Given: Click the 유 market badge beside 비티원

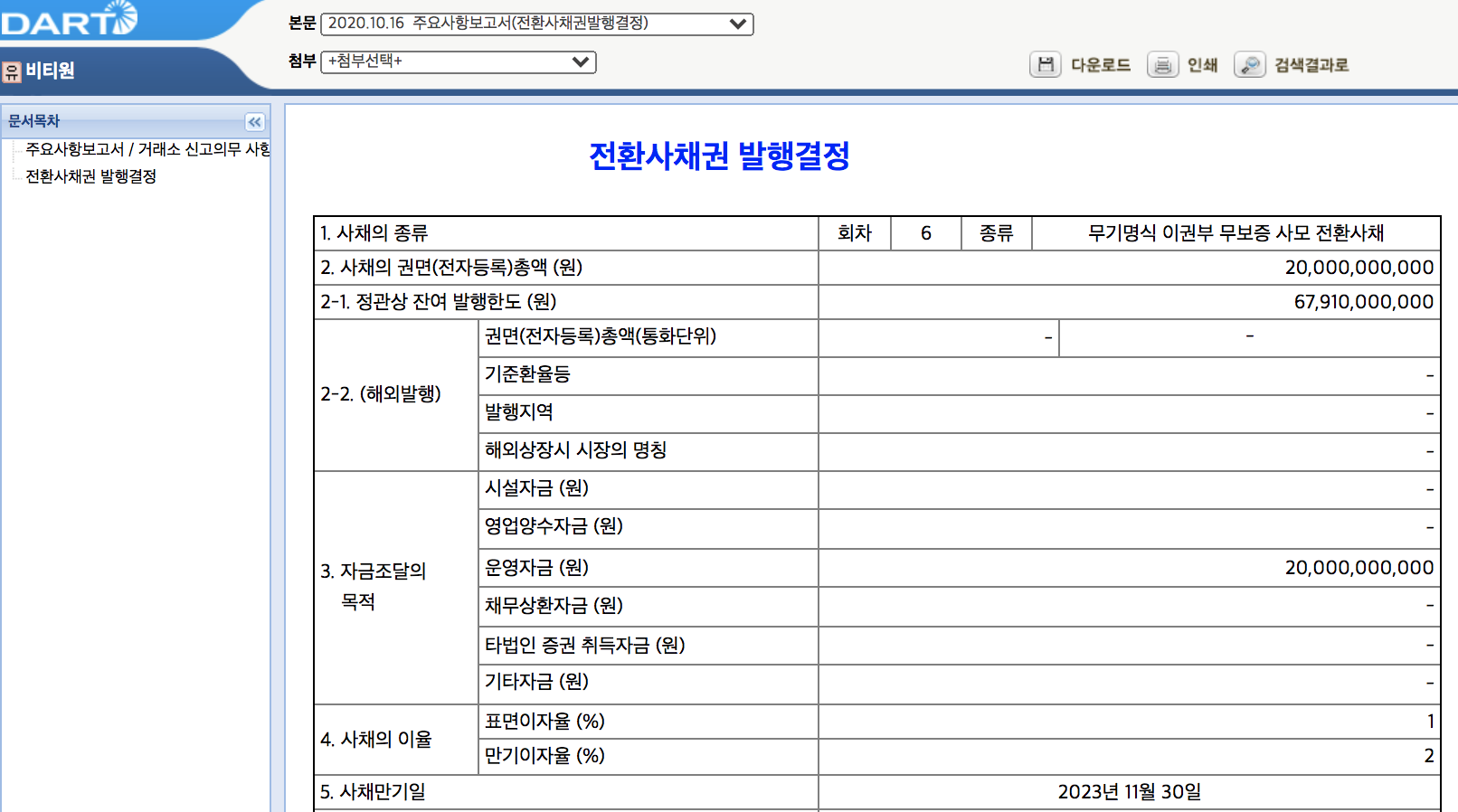Looking at the screenshot, I should (12, 71).
